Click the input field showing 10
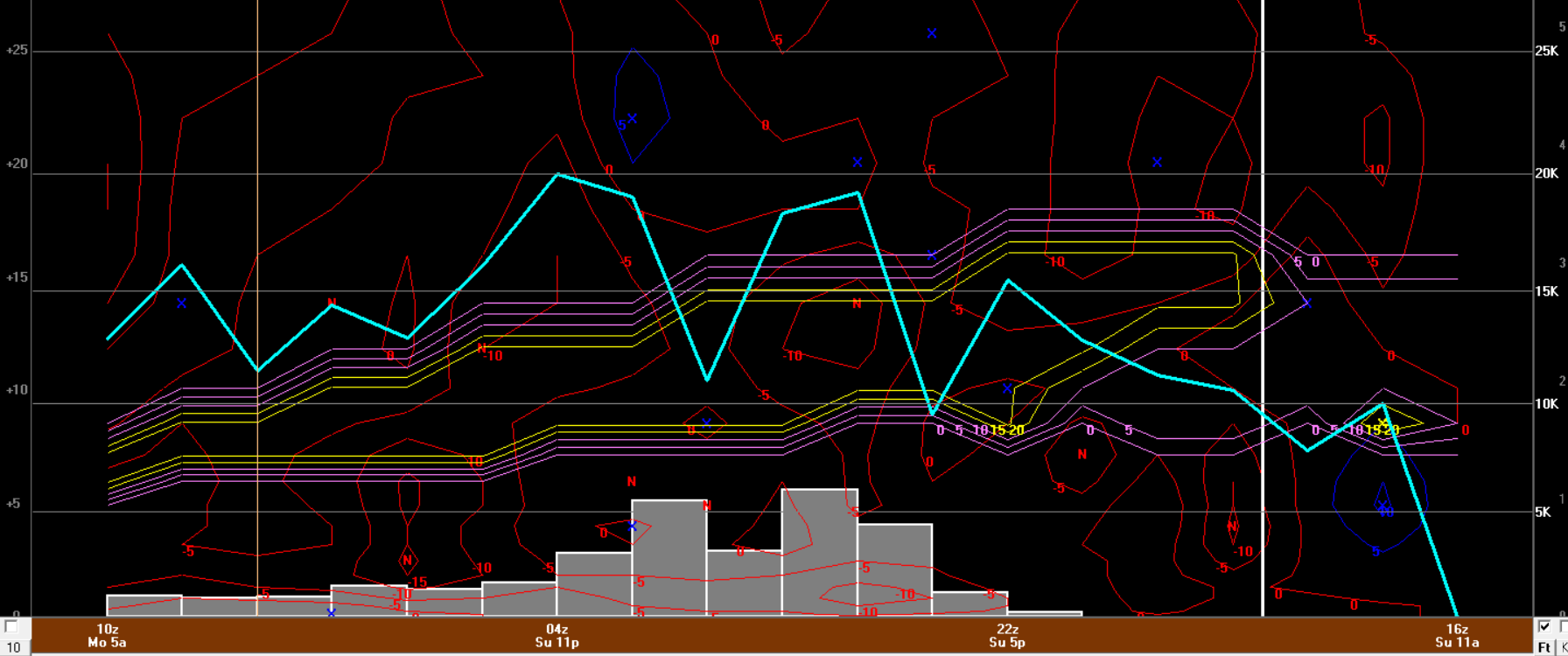This screenshot has height=656, width=1568. (14, 647)
